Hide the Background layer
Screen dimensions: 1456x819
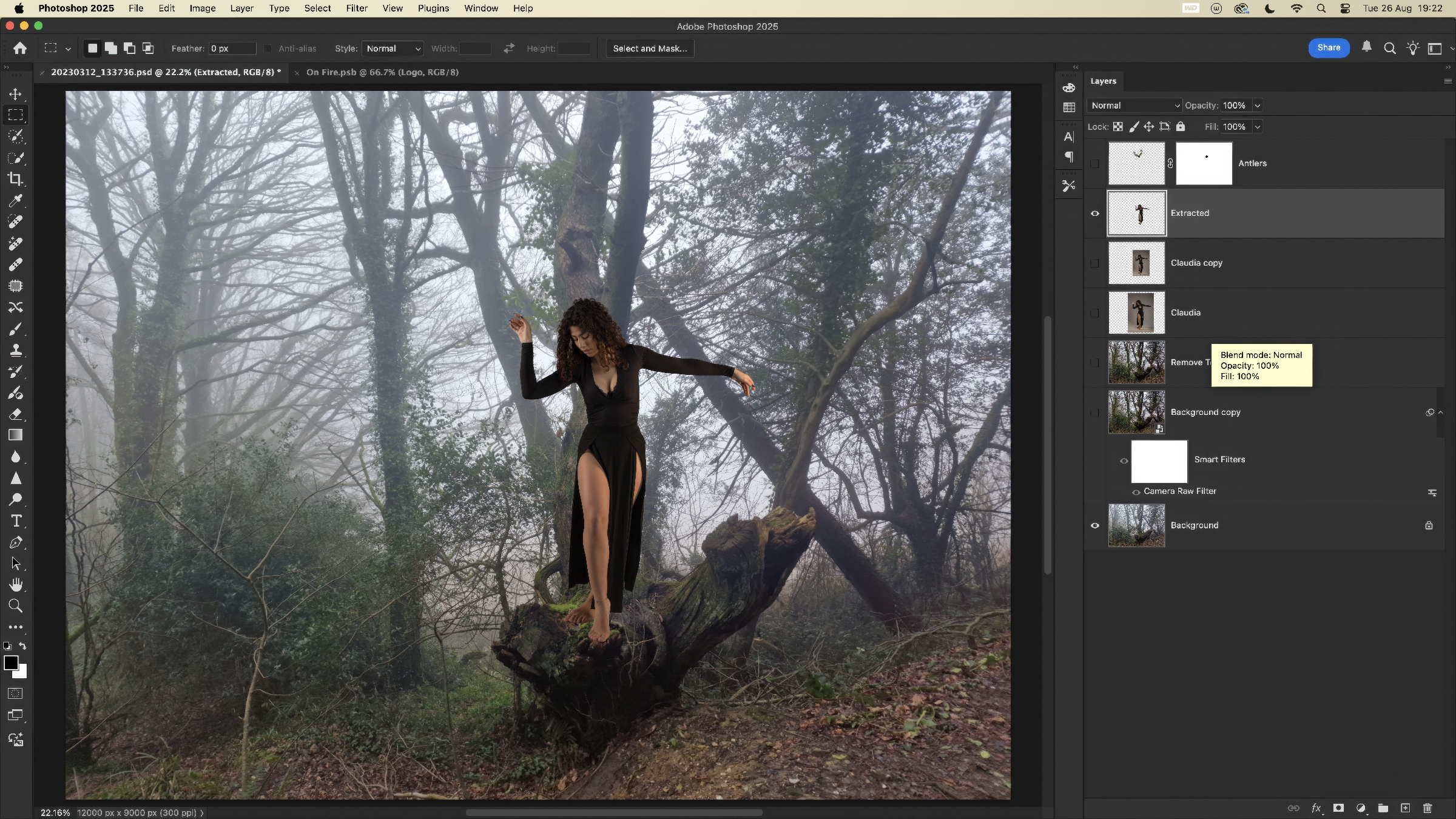coord(1095,525)
